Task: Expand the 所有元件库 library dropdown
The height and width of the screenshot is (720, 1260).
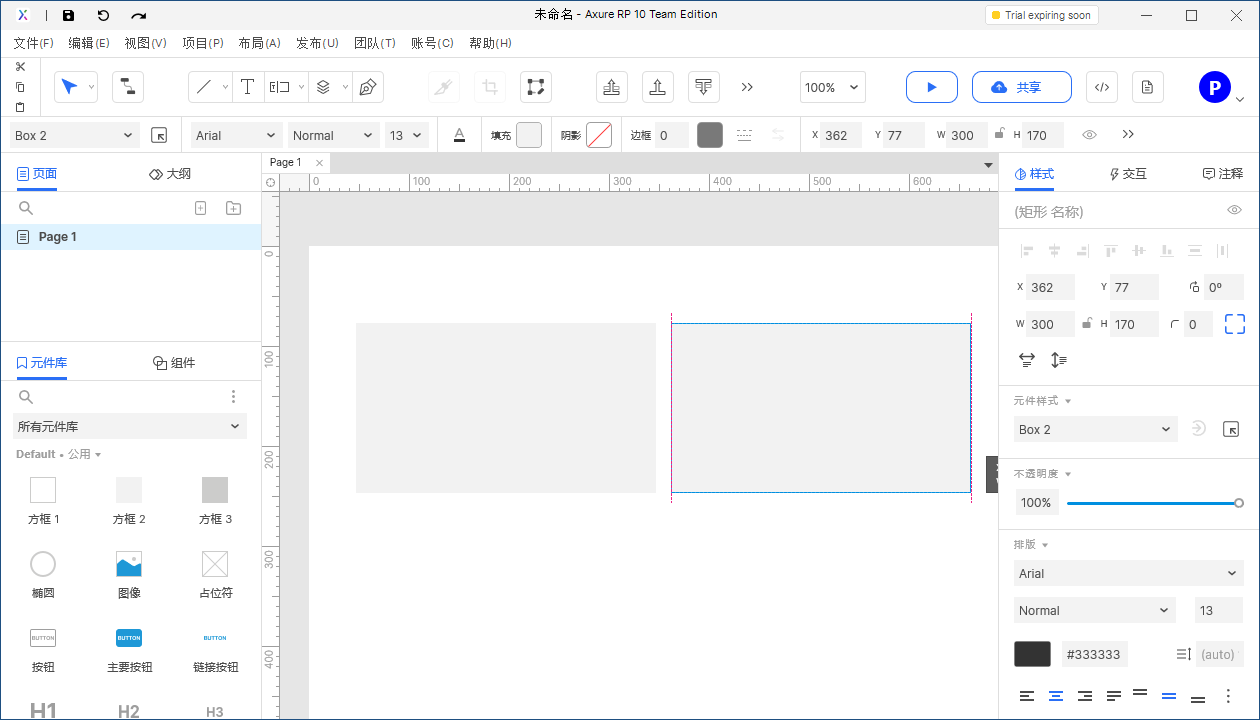Action: [130, 426]
